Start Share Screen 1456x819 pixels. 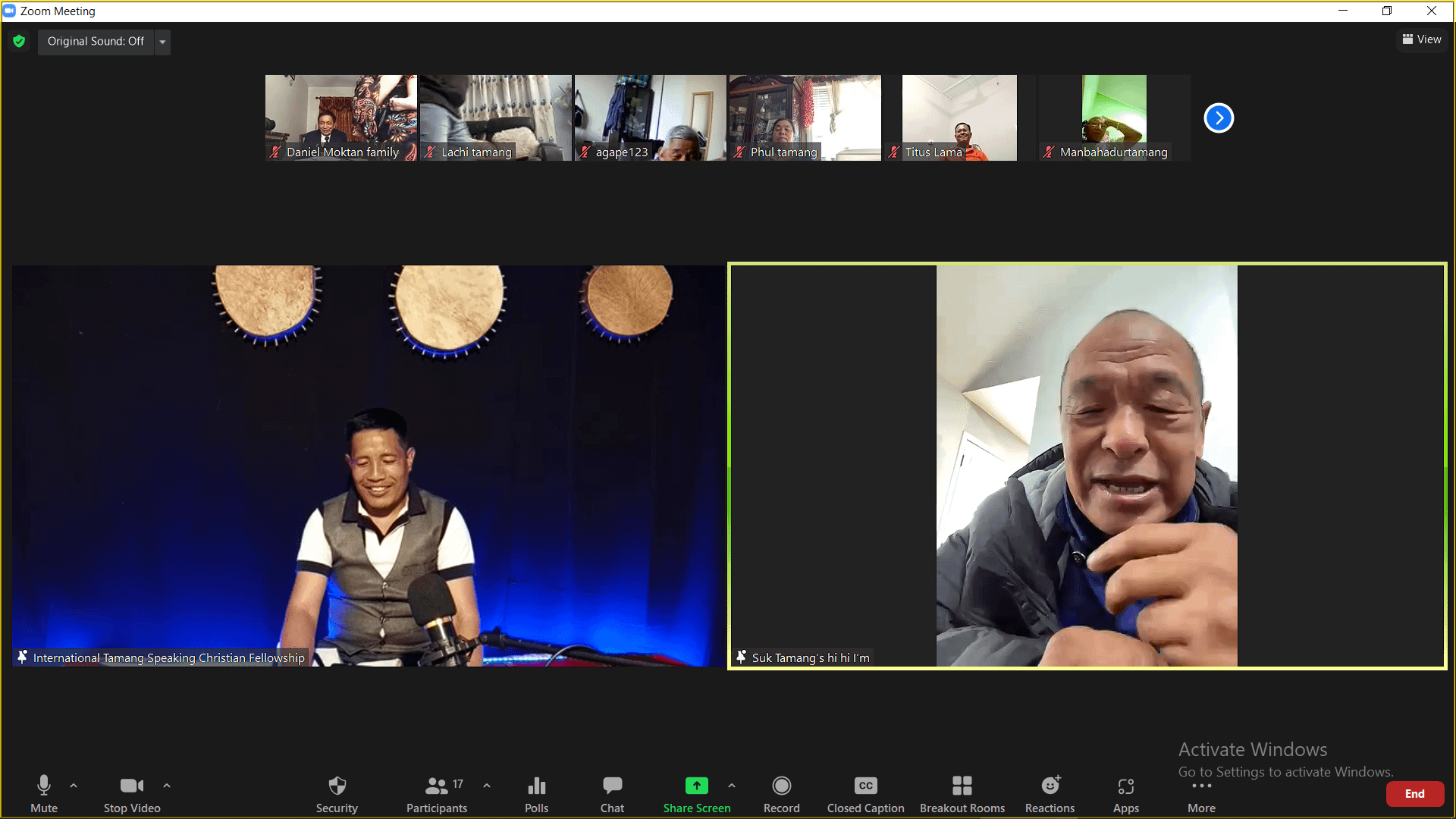697,793
